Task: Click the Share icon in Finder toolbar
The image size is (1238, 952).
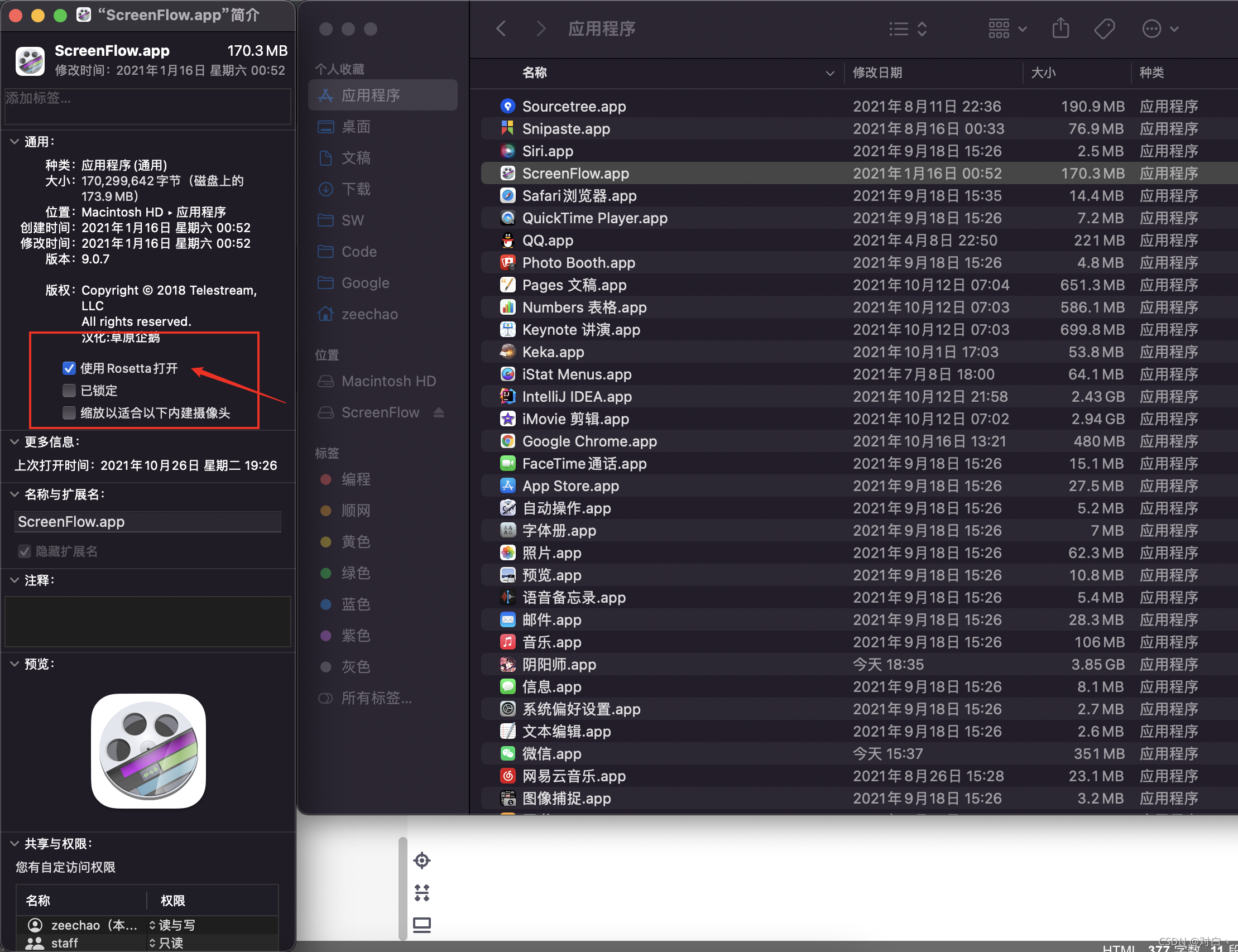Action: [x=1061, y=28]
